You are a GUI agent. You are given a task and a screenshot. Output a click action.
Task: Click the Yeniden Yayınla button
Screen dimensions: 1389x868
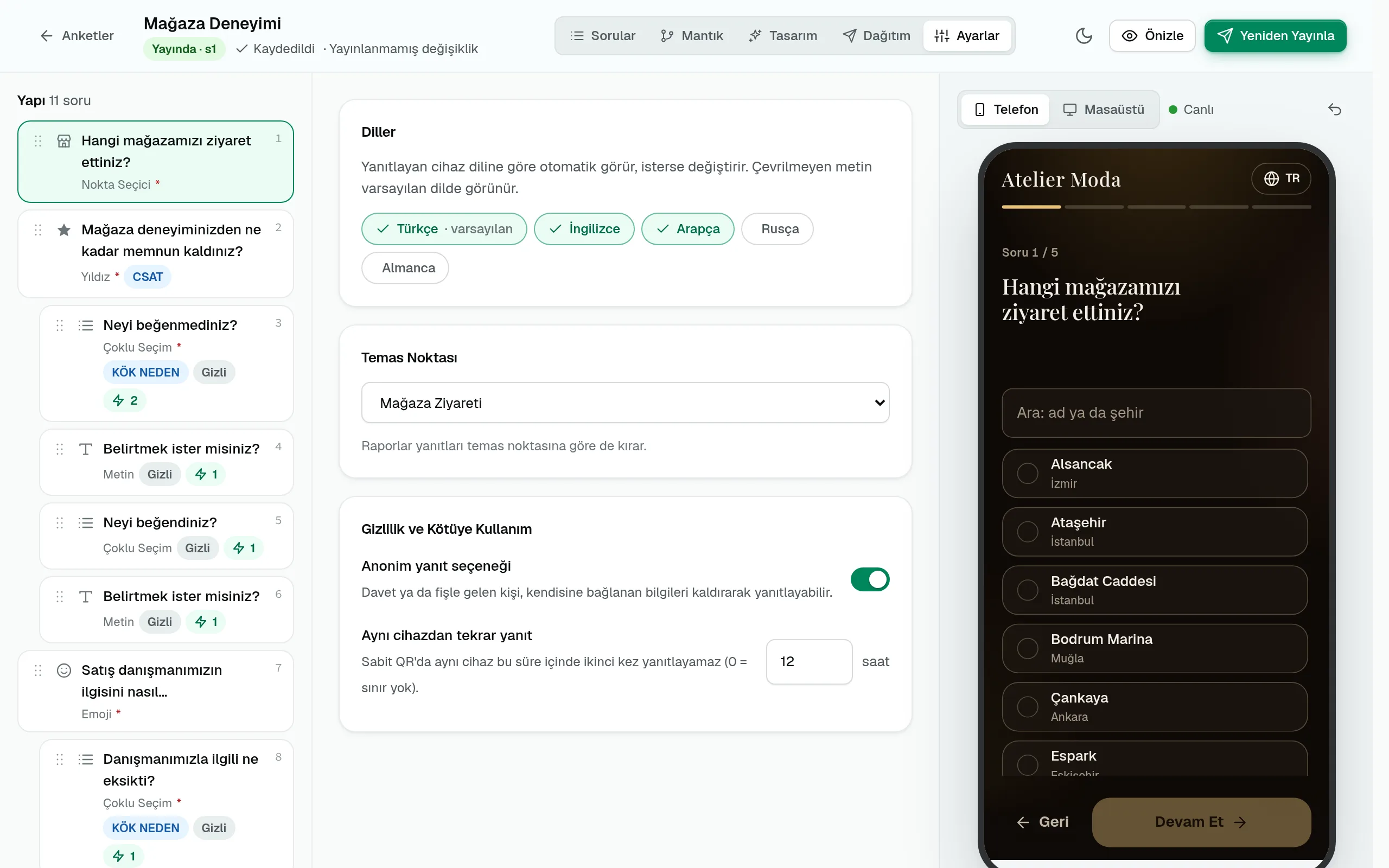tap(1275, 36)
